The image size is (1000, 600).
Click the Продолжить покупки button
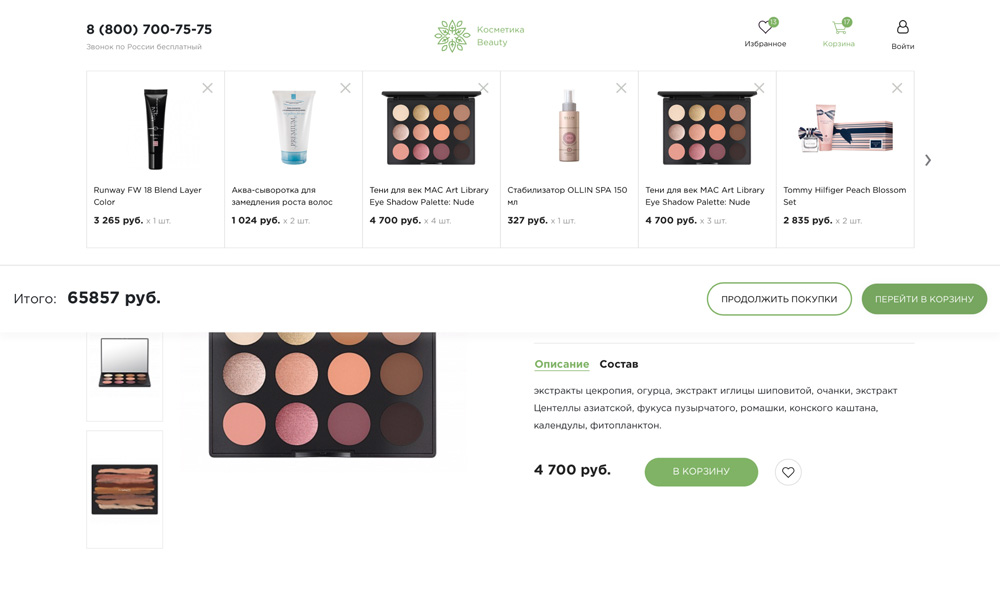click(779, 299)
